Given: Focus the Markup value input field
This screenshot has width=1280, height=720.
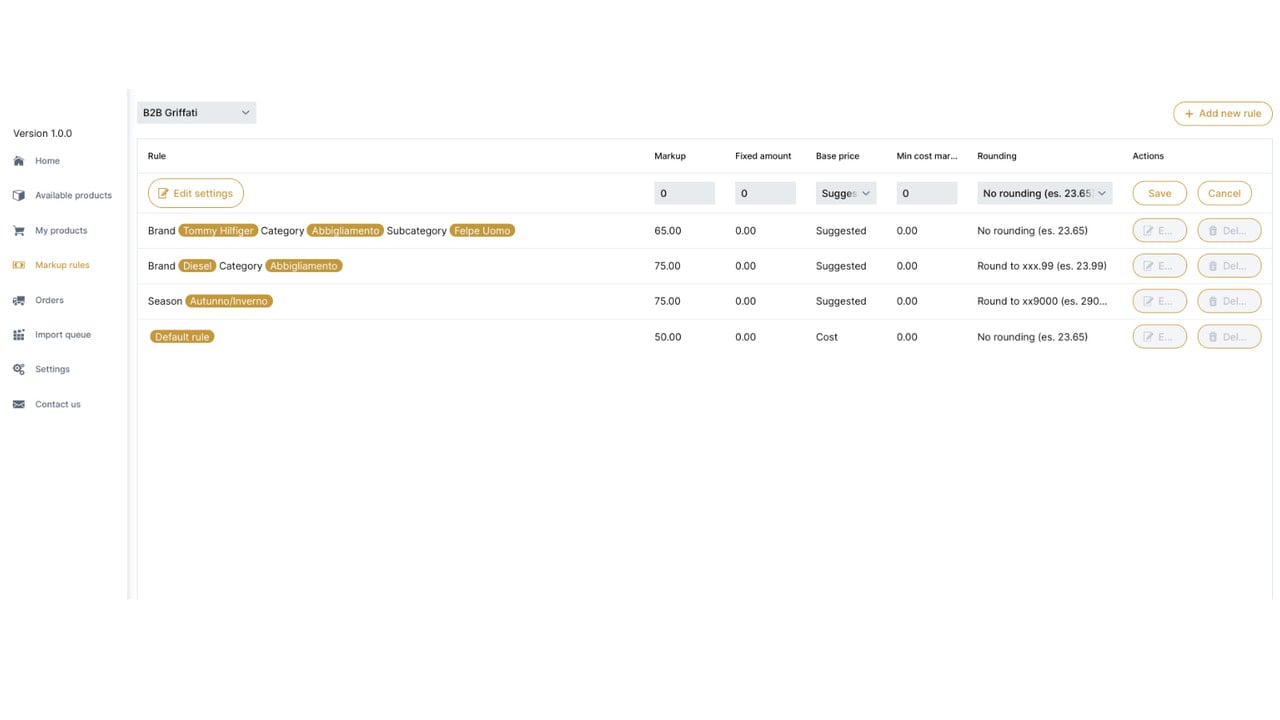Looking at the screenshot, I should pos(684,193).
